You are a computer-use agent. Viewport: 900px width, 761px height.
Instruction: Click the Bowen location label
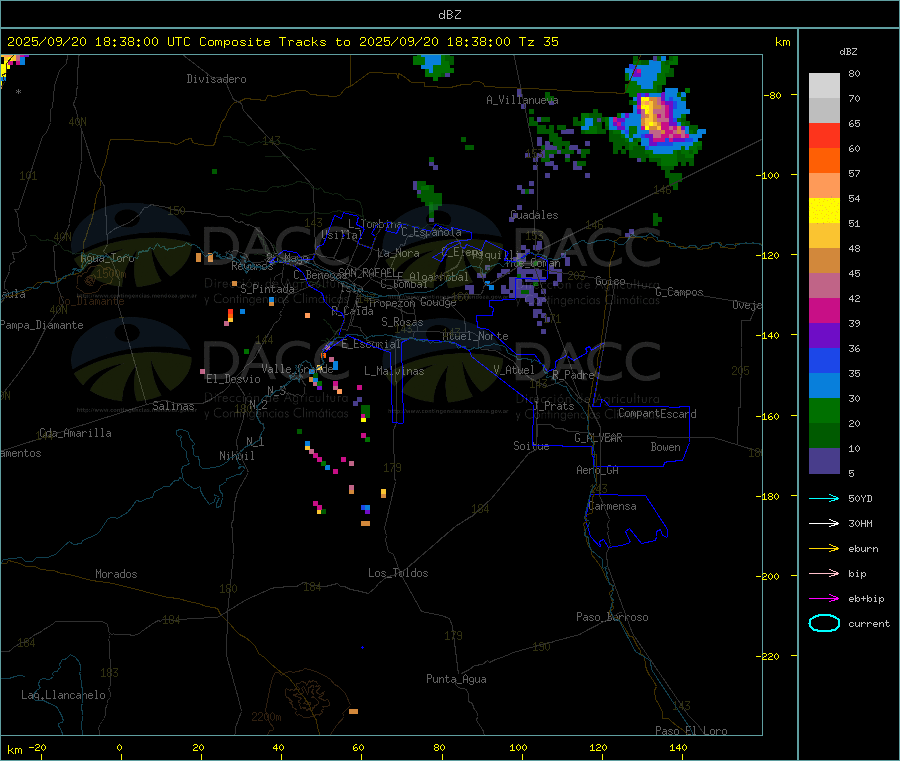pos(665,447)
